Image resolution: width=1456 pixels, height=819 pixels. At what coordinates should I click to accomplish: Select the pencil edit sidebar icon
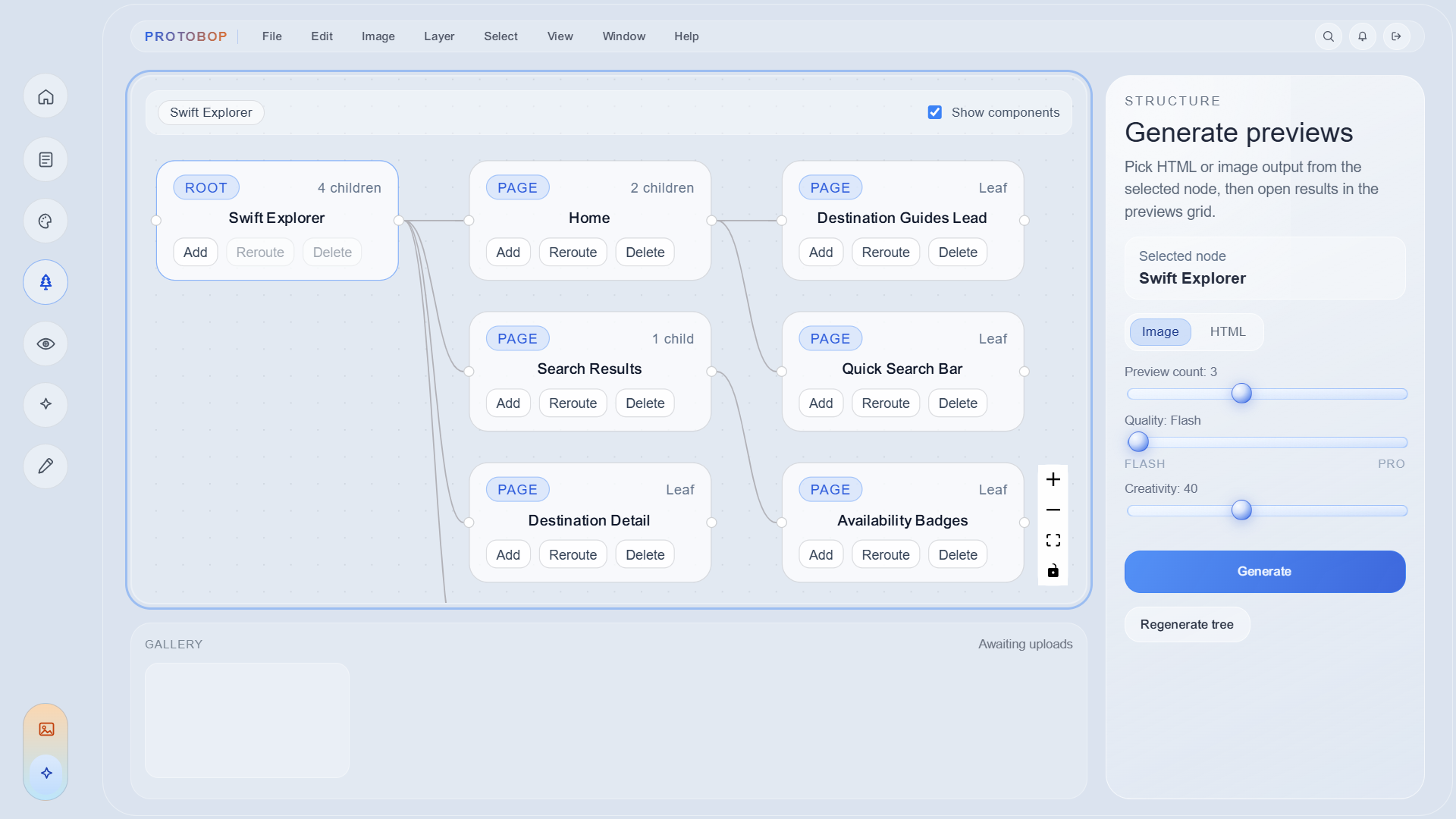tap(45, 466)
